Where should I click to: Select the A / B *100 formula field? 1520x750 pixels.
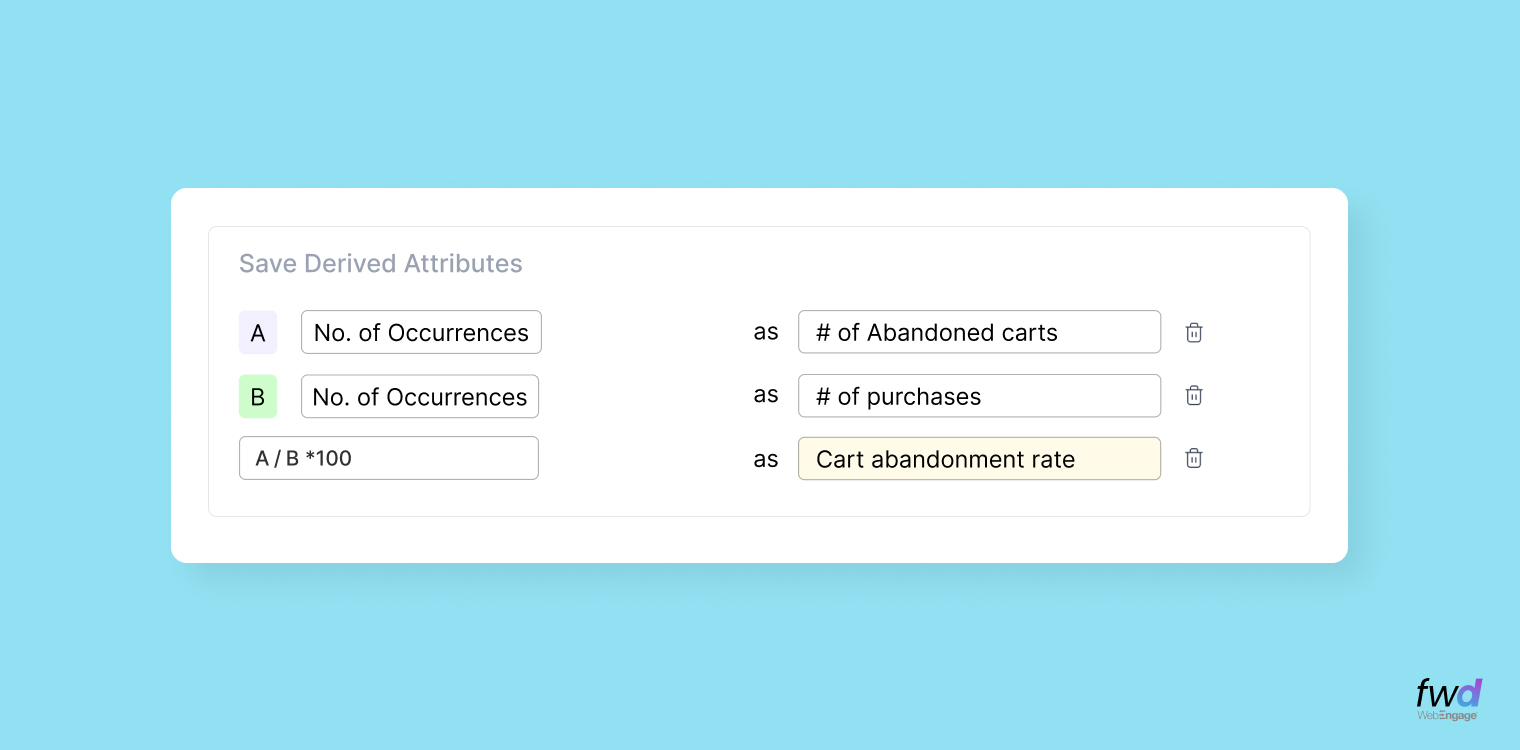click(x=388, y=457)
